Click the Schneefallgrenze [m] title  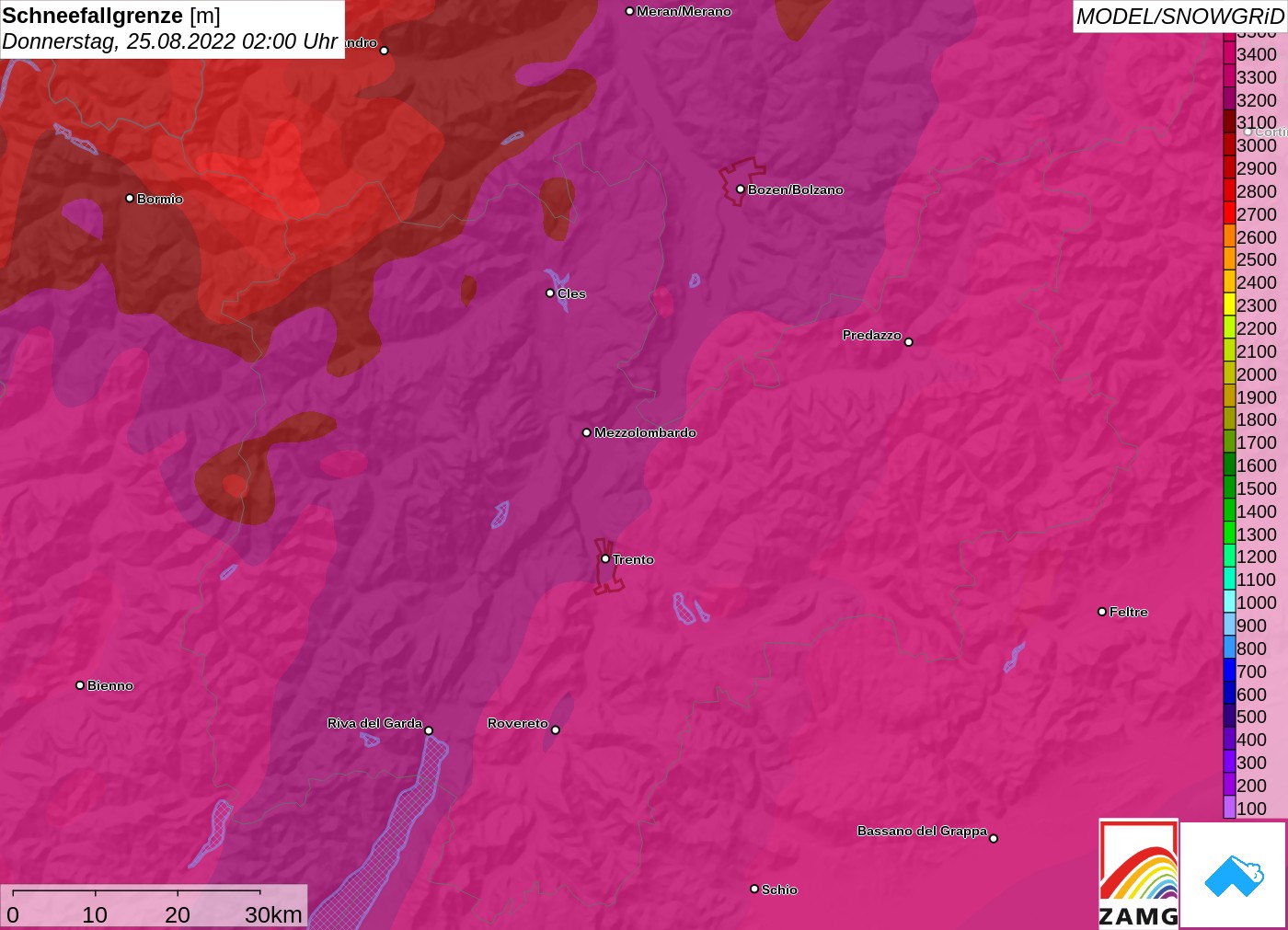pos(111,16)
